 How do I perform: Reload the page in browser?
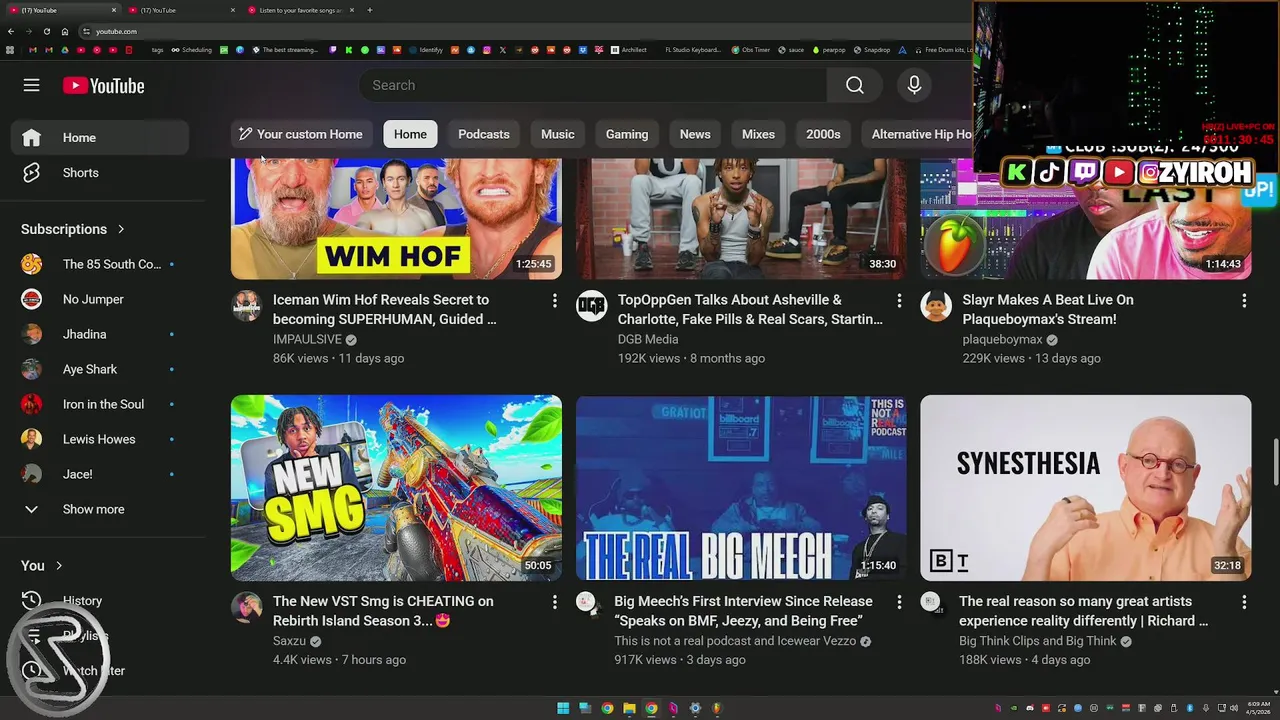pyautogui.click(x=46, y=31)
